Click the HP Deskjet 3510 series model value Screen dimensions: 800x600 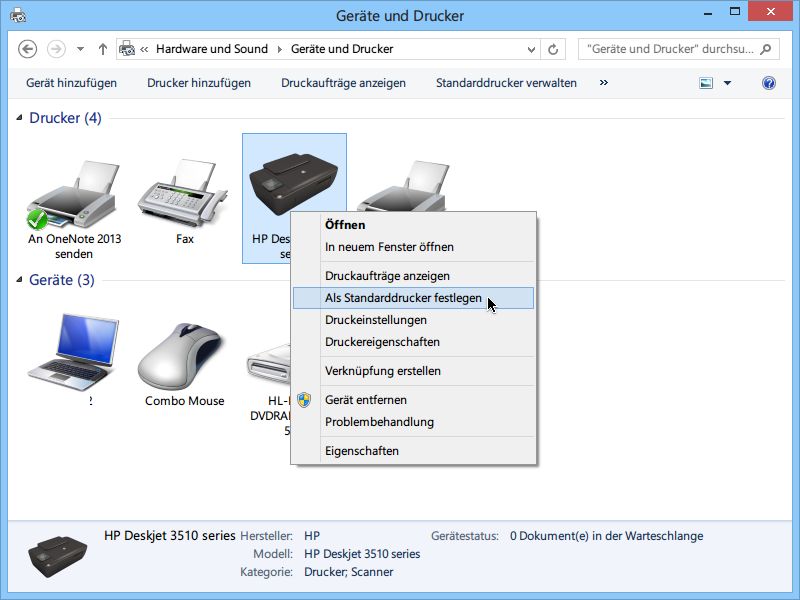(362, 554)
